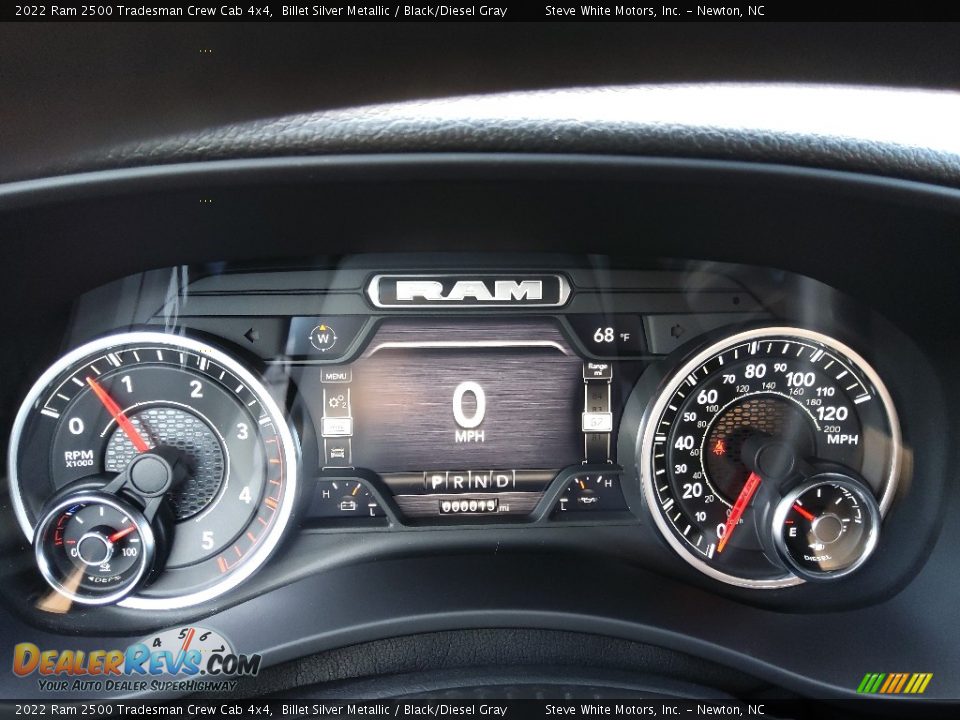The width and height of the screenshot is (960, 720).
Task: Tap the DEF gauge icon
Action: coord(105,567)
